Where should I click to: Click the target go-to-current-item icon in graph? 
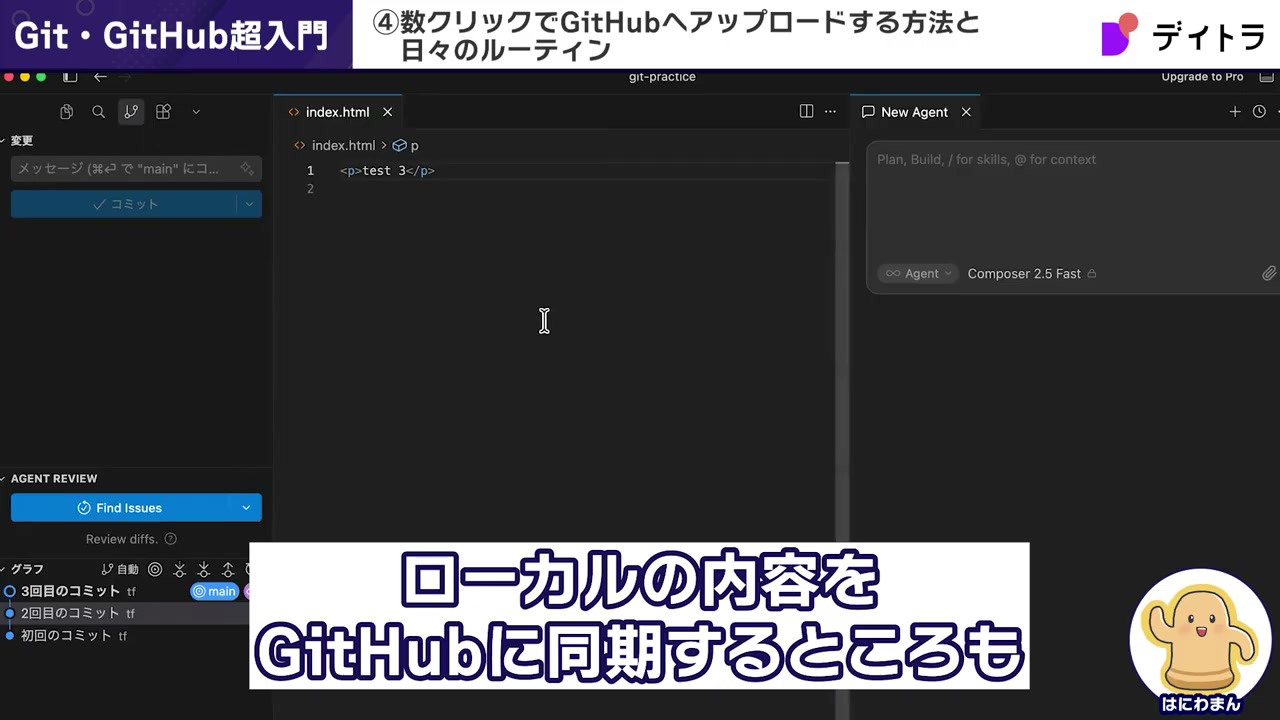155,569
